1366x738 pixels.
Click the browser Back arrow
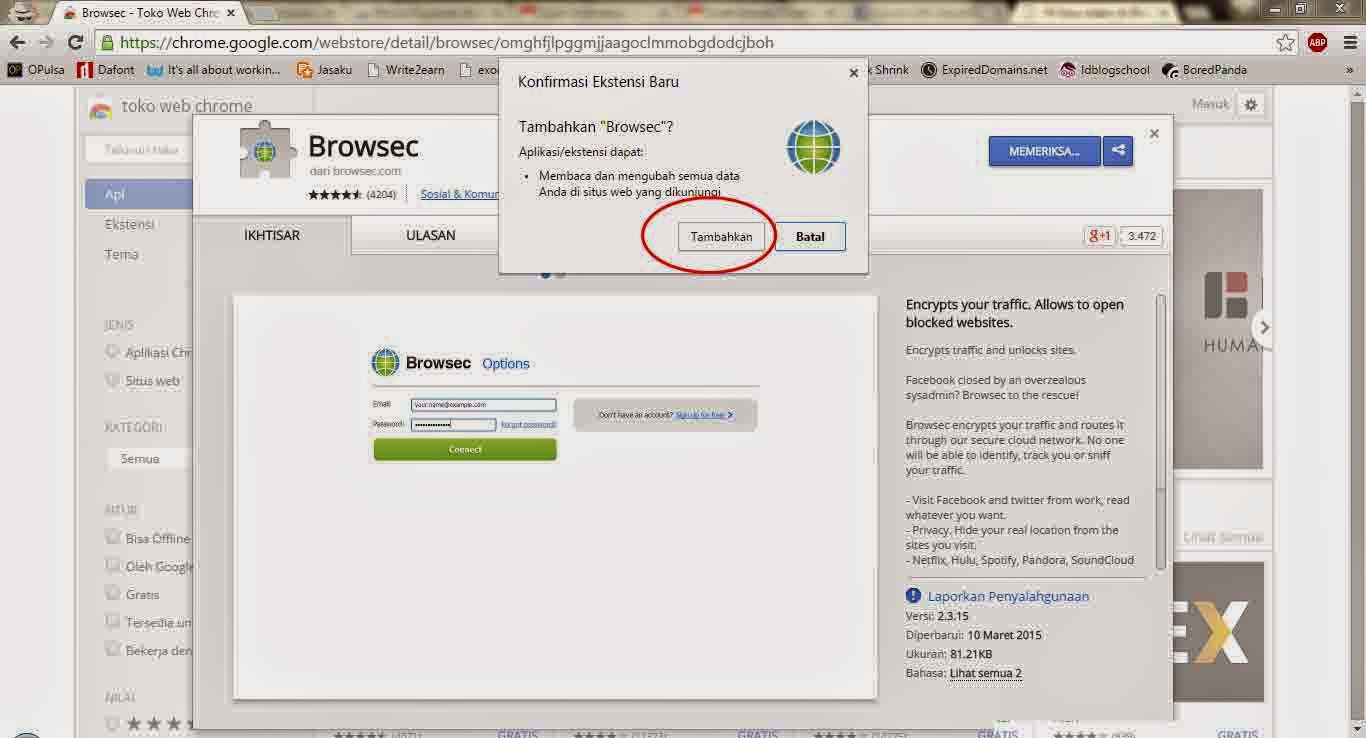(x=17, y=43)
